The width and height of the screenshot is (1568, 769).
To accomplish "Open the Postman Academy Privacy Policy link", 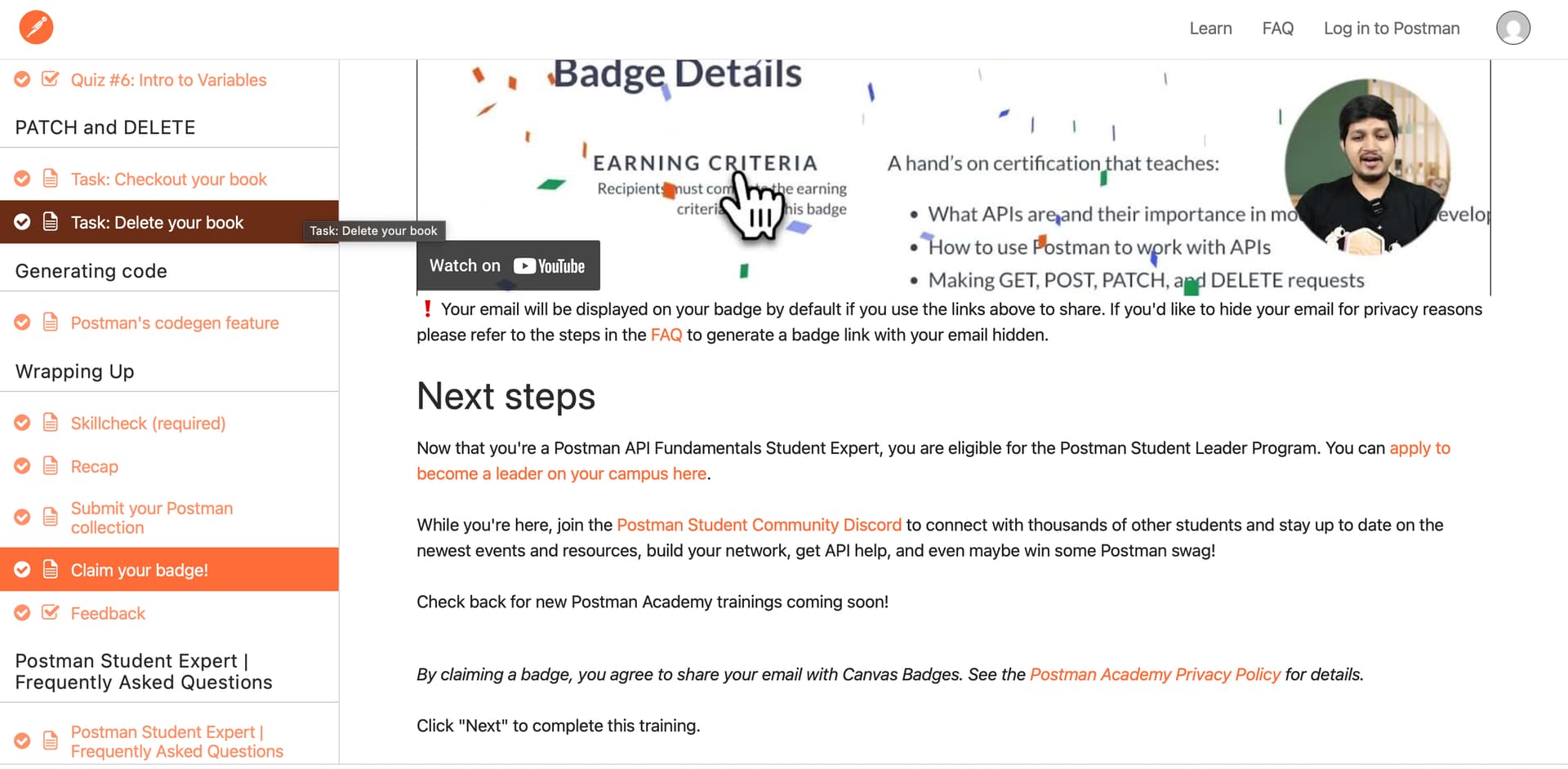I will tap(1155, 674).
